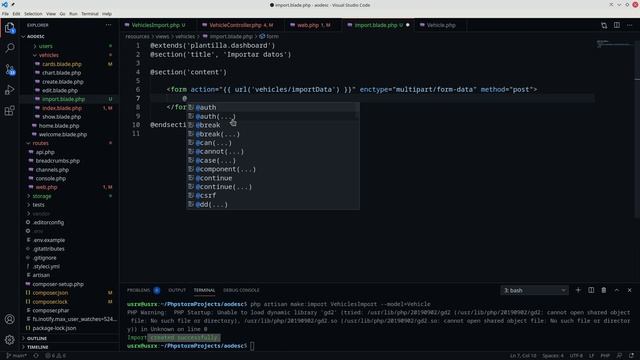640x360 pixels.
Task: Switch to OUTPUT panel tab
Action: coord(177,290)
